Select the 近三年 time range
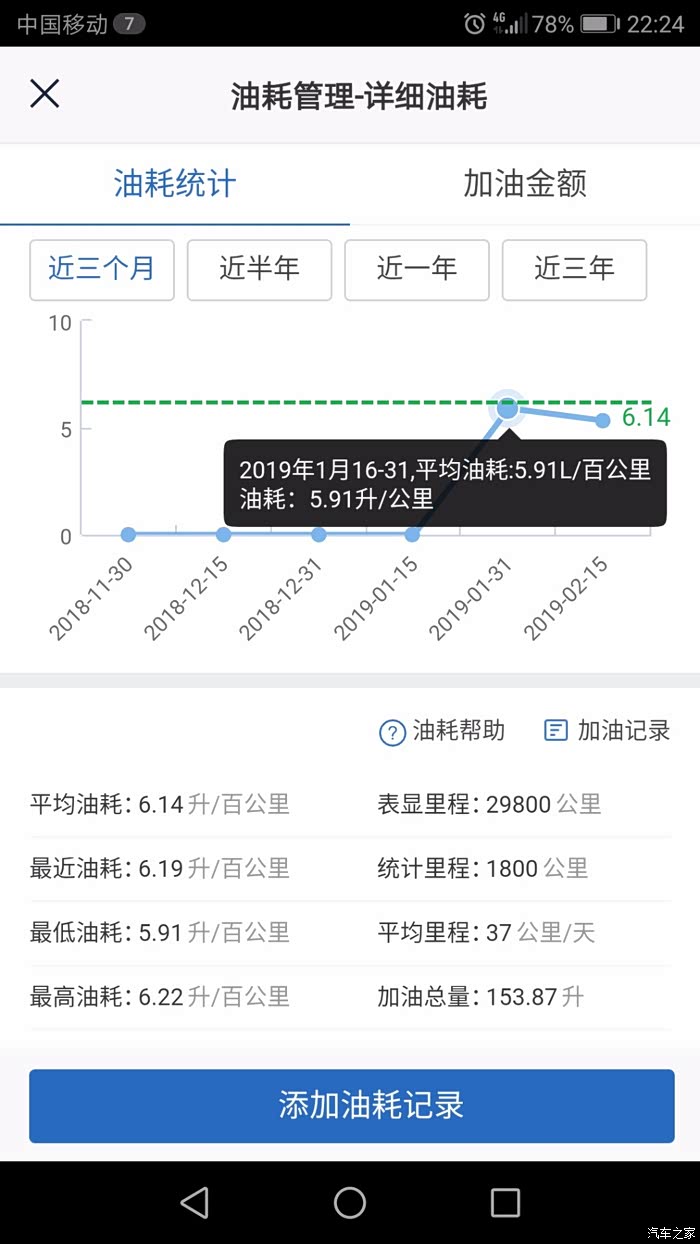 [574, 269]
